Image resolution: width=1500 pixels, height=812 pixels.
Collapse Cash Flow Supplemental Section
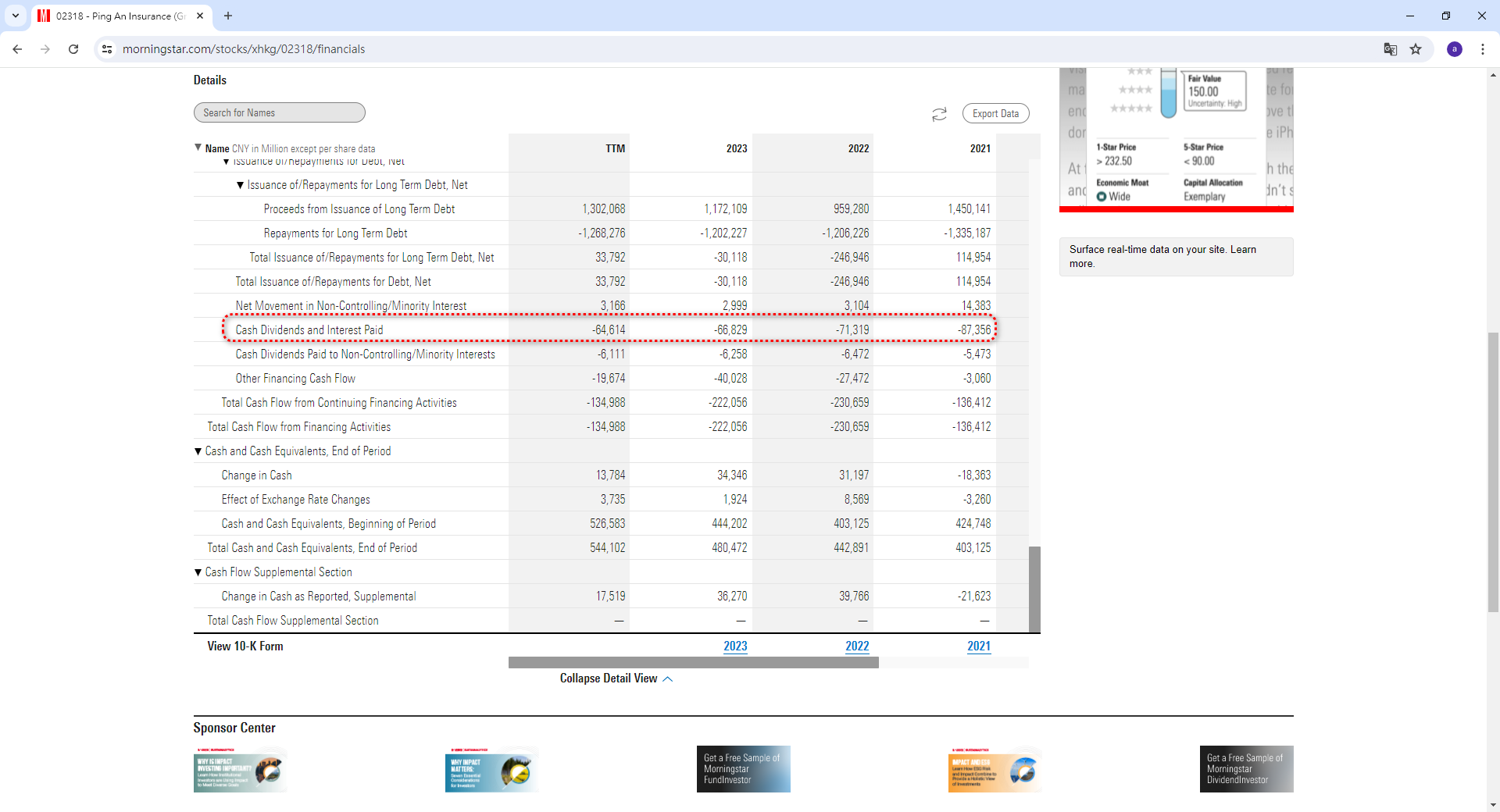(x=198, y=572)
